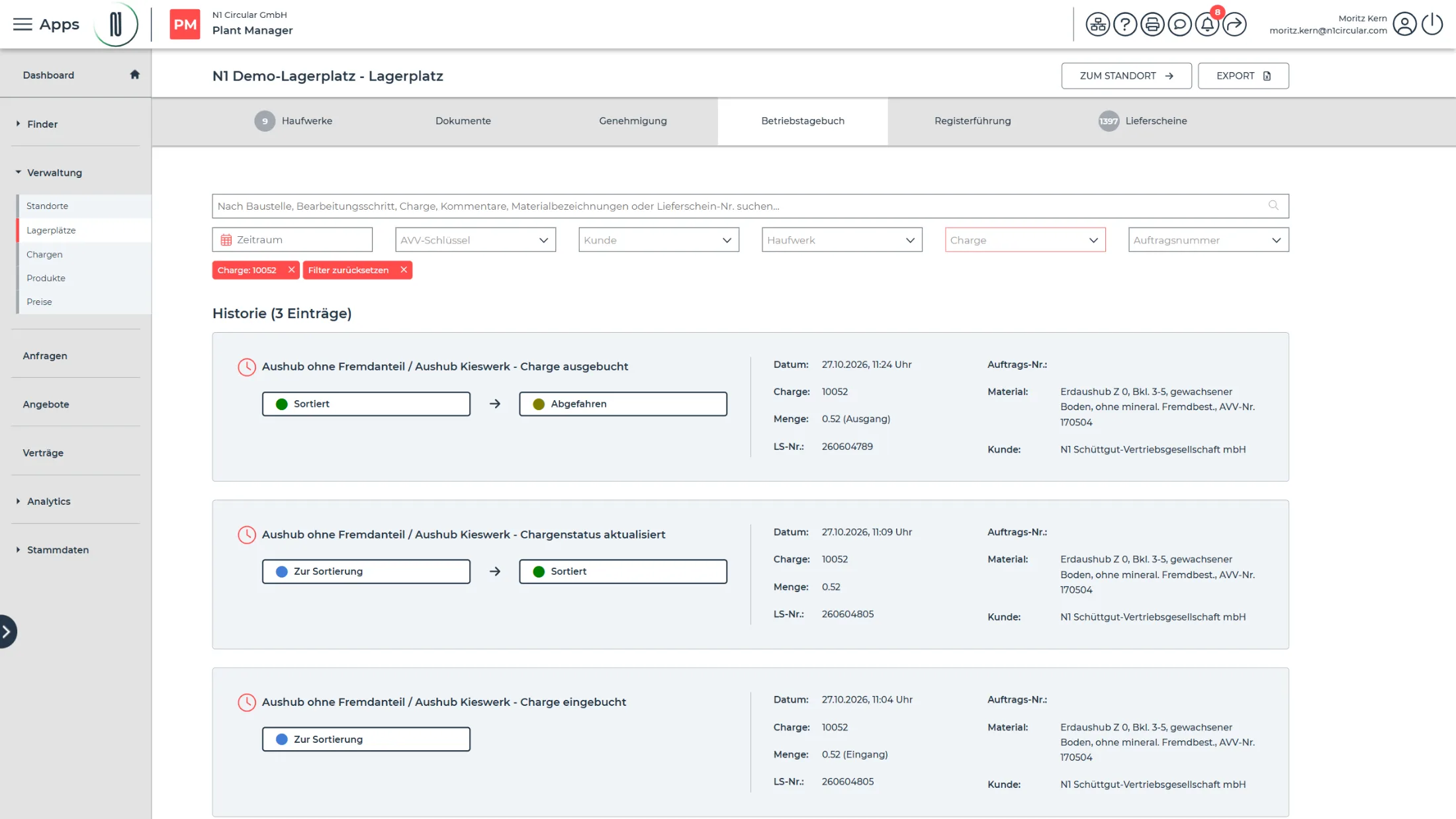This screenshot has width=1456, height=819.
Task: Expand the collapsed side panel arrow
Action: [7, 632]
